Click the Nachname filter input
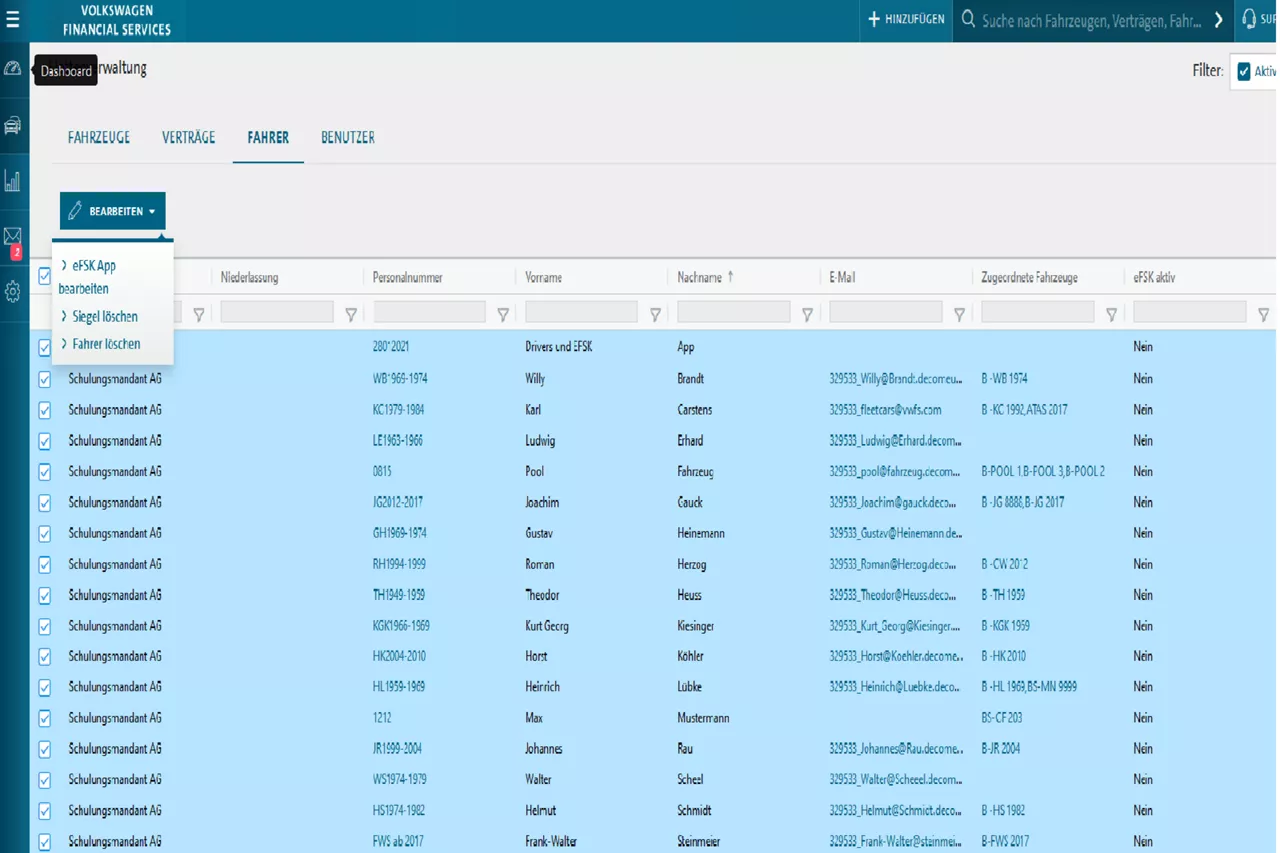The width and height of the screenshot is (1280, 853). (x=733, y=312)
